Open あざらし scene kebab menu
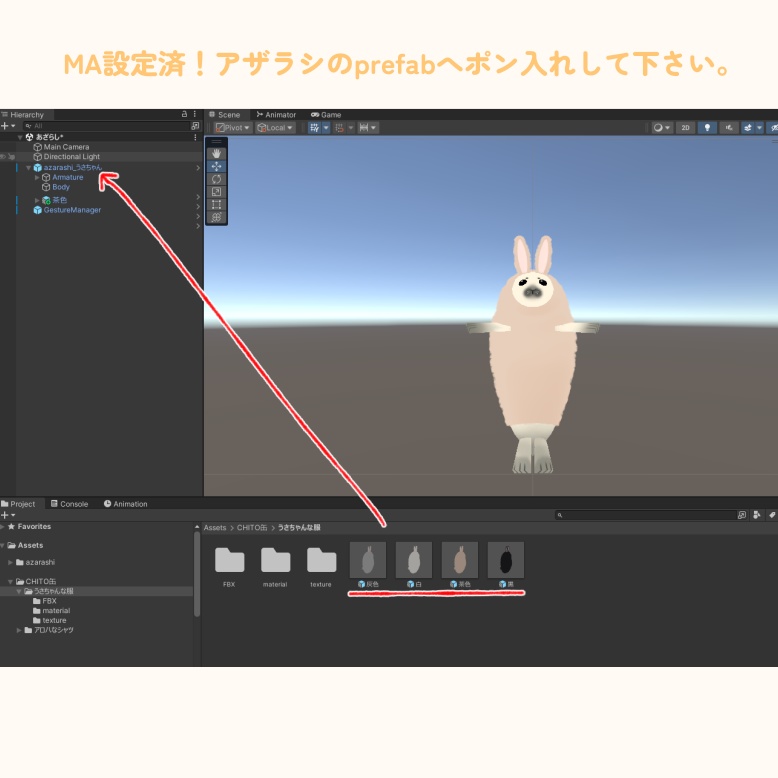Image resolution: width=778 pixels, height=778 pixels. coord(195,137)
